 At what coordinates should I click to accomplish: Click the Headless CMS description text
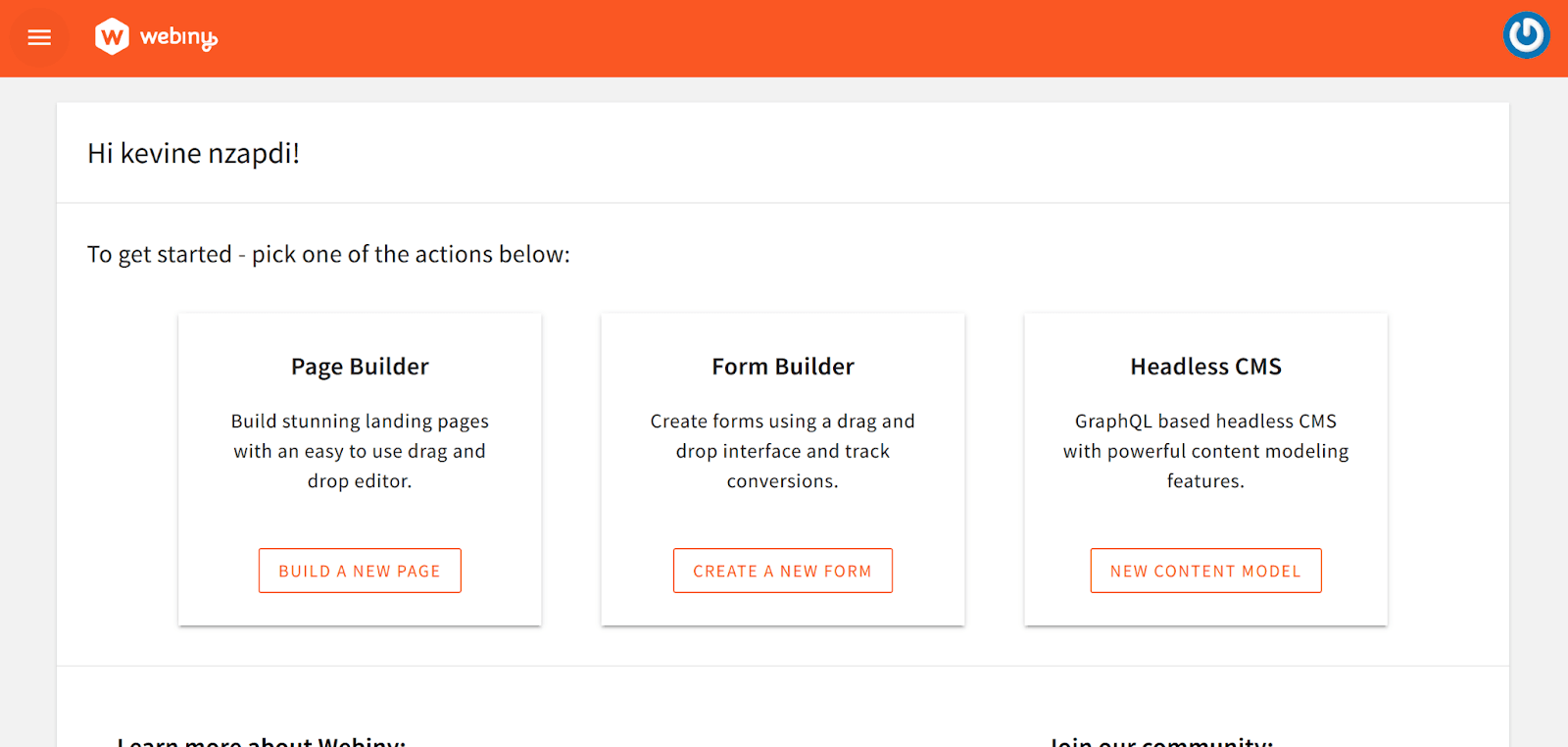[1205, 451]
